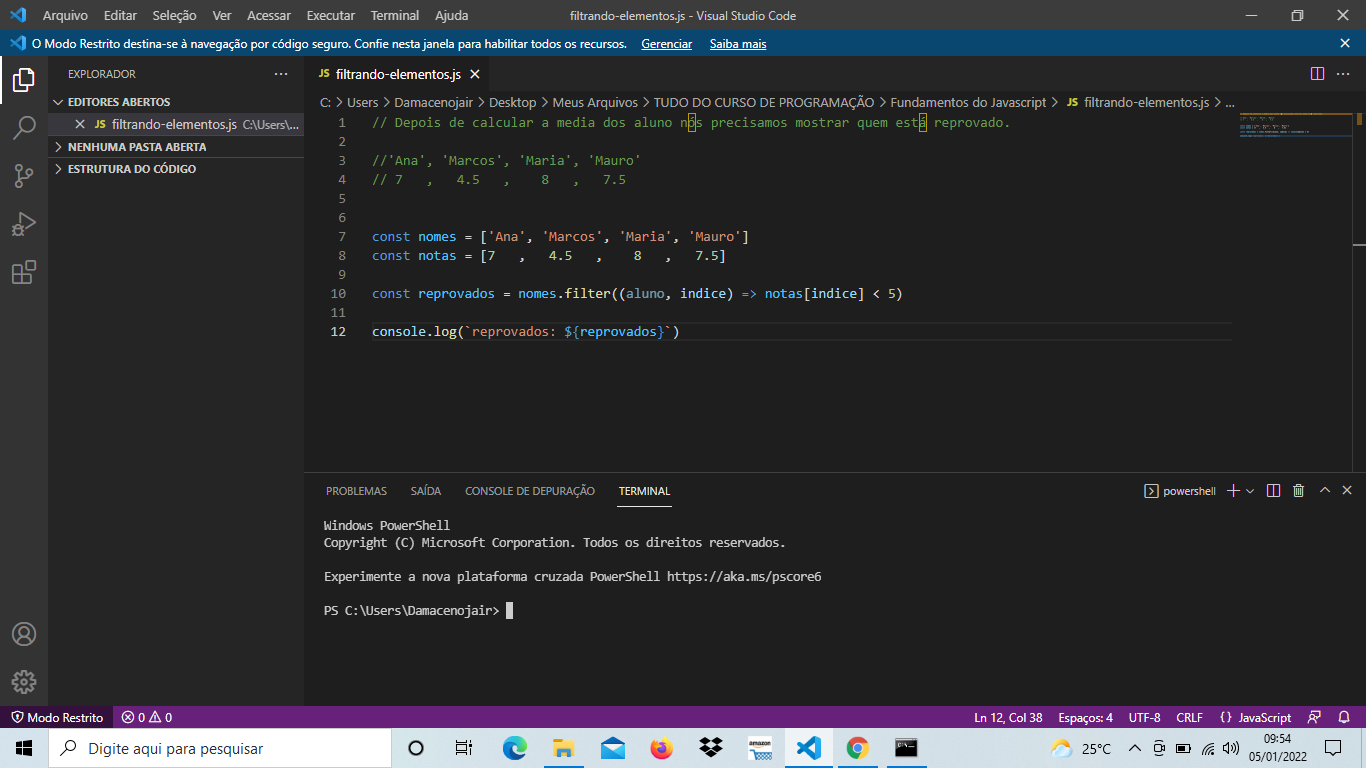This screenshot has width=1366, height=768.
Task: Switch to the SAÍDA panel tab
Action: [425, 491]
